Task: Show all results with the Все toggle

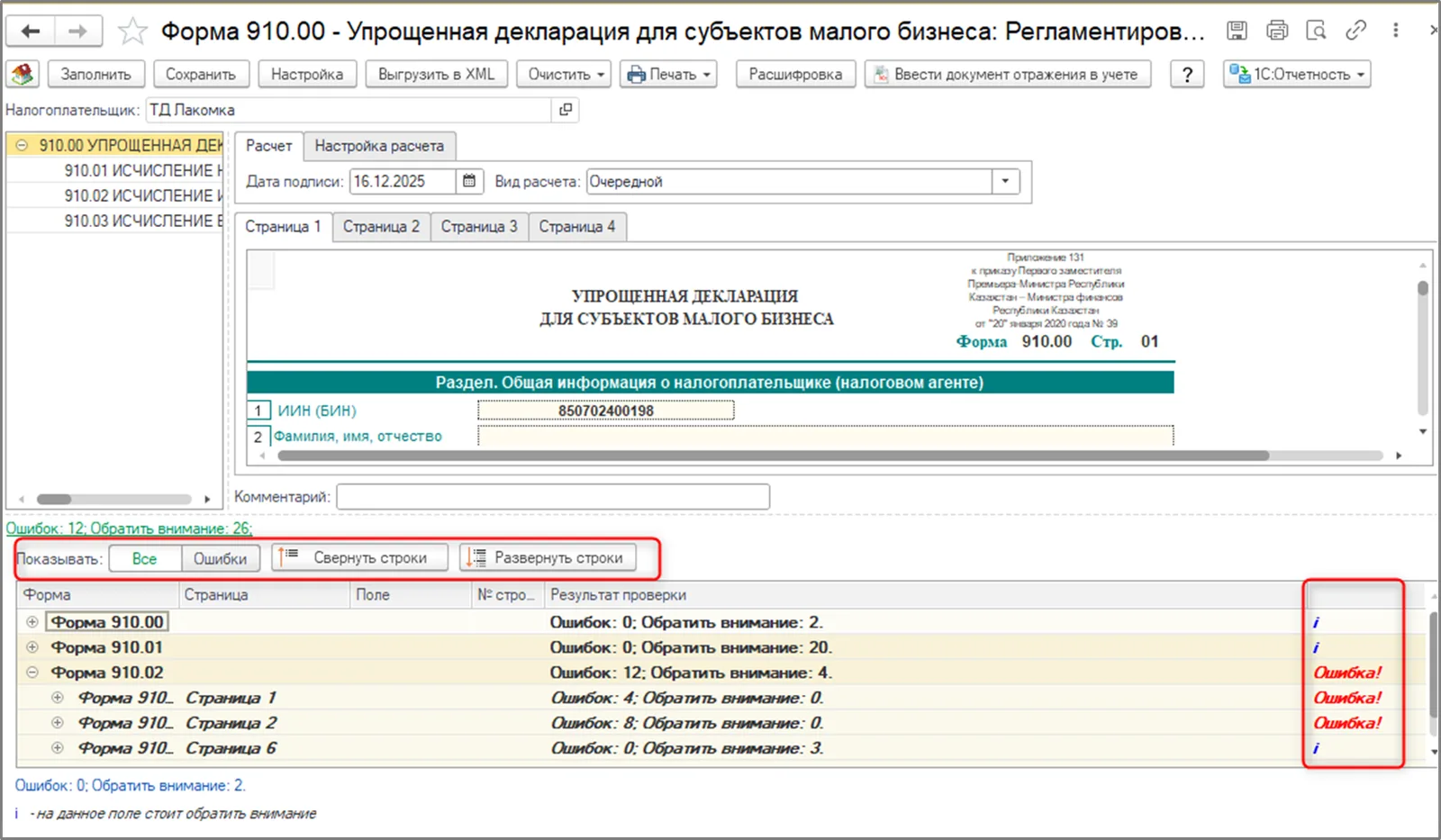Action: click(144, 559)
